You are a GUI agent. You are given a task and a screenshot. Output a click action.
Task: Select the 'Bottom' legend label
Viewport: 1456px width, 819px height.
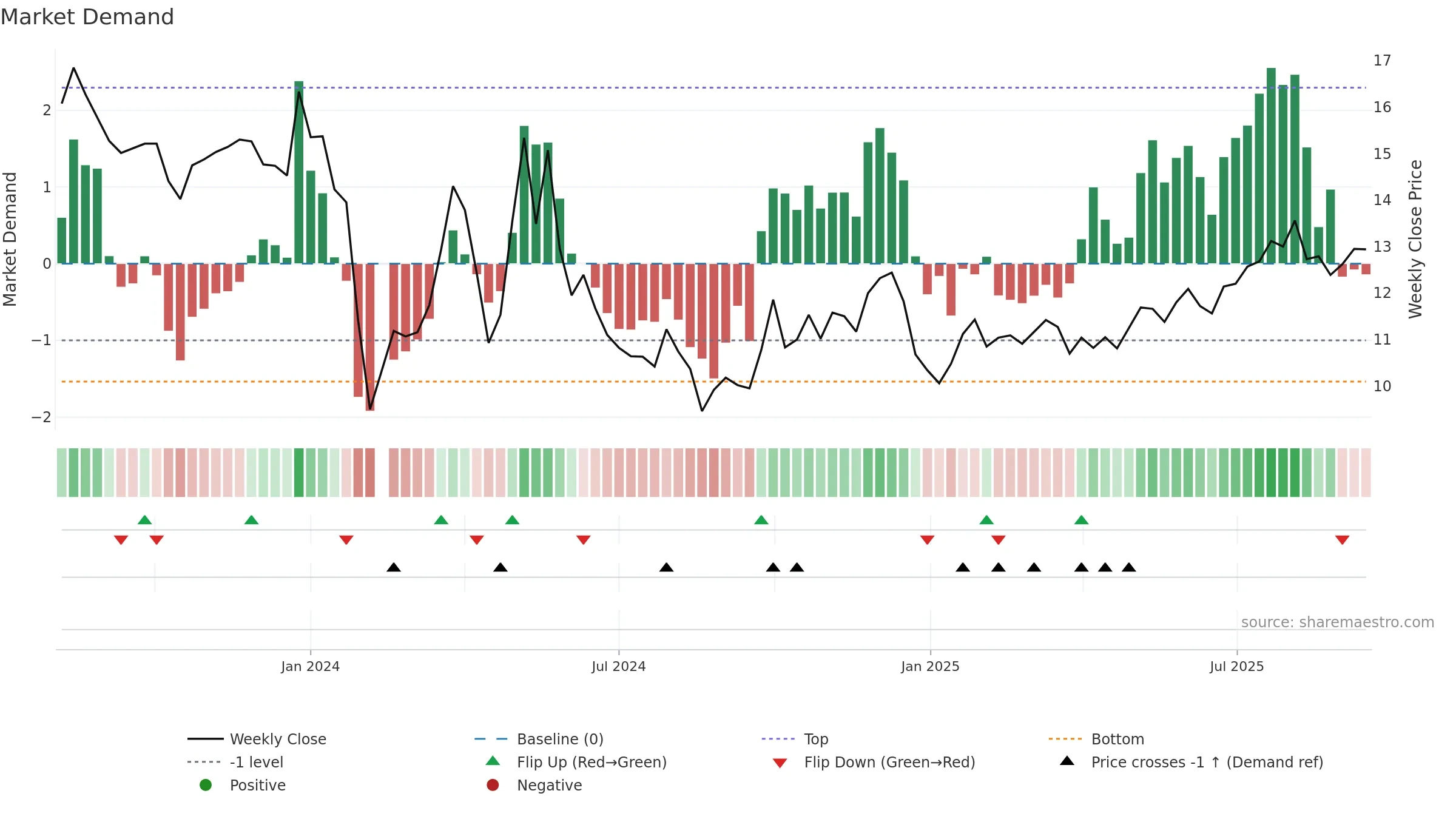tap(1117, 739)
